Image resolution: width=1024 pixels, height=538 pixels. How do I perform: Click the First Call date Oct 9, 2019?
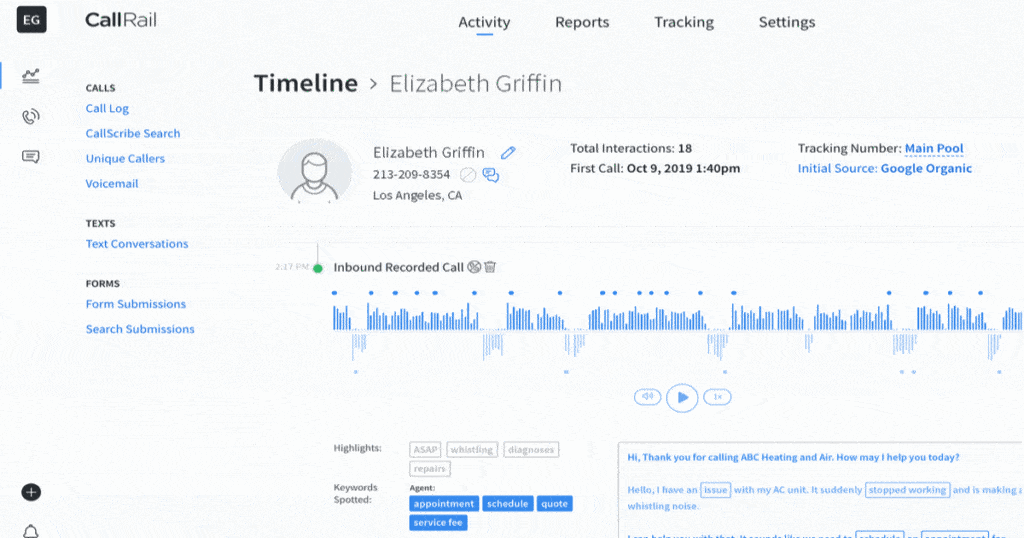point(683,168)
